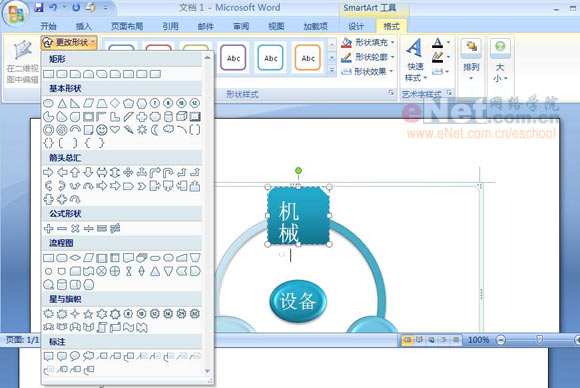Choose the heart shape
Screen dimensions: 580x388
[x=115, y=129]
